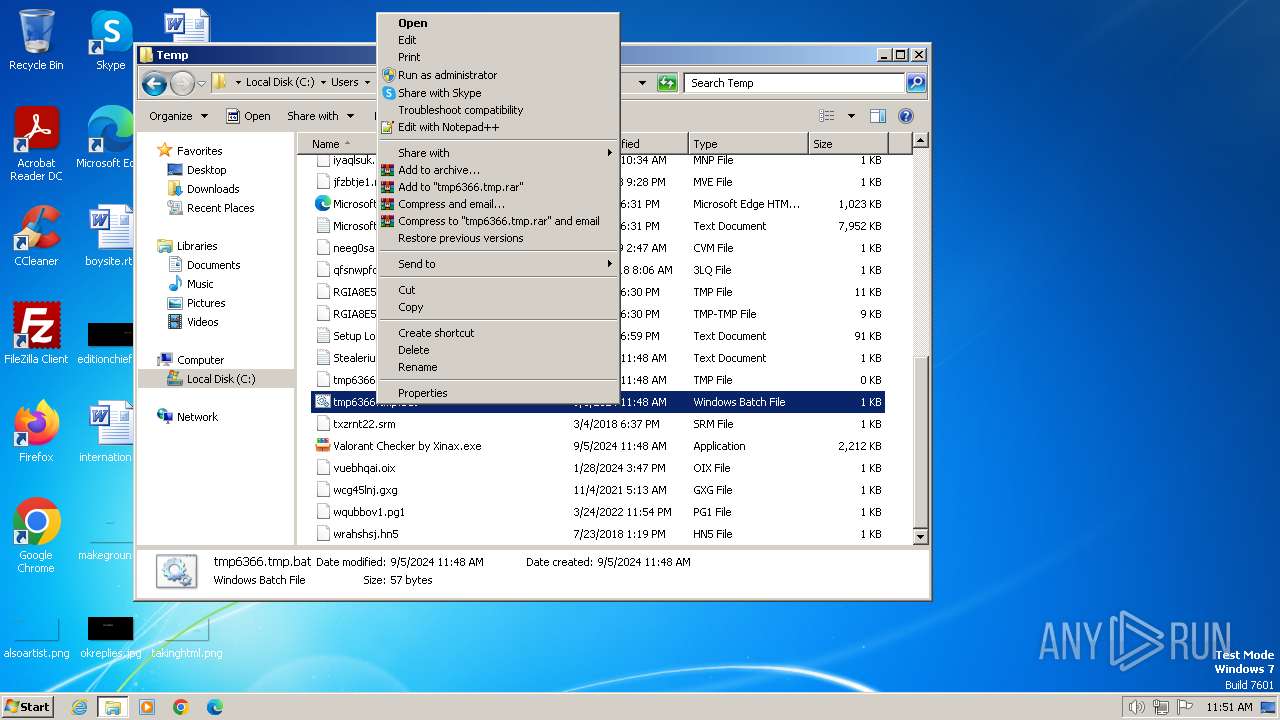The height and width of the screenshot is (720, 1280).
Task: Open Acrobat Reader DC desktop icon
Action: pyautogui.click(x=36, y=144)
